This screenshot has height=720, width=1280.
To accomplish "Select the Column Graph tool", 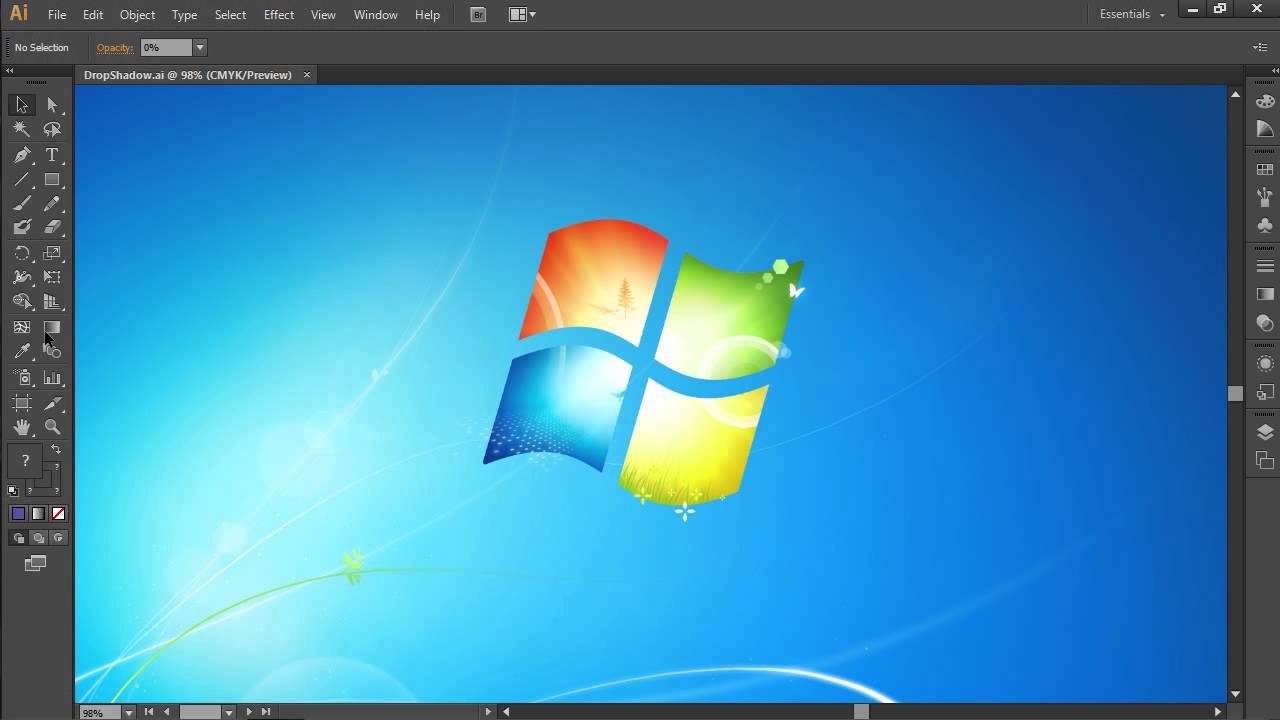I will point(52,378).
